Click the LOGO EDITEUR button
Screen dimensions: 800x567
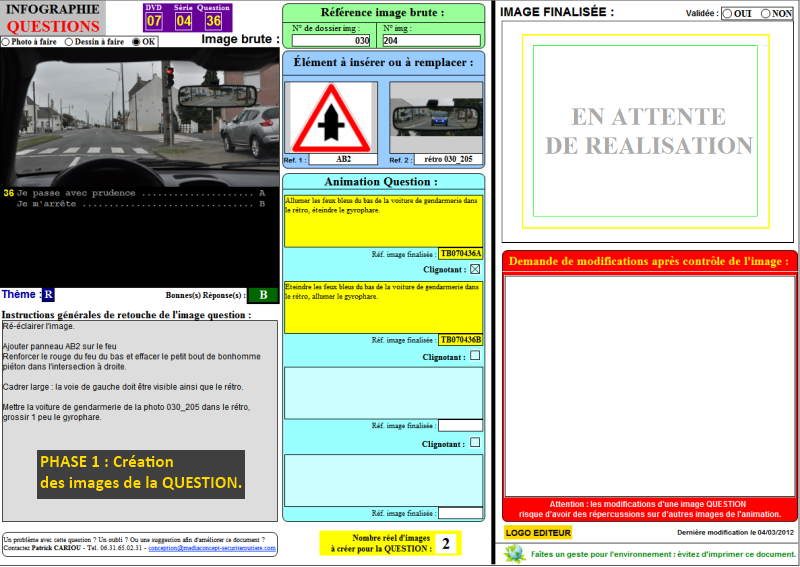[538, 533]
